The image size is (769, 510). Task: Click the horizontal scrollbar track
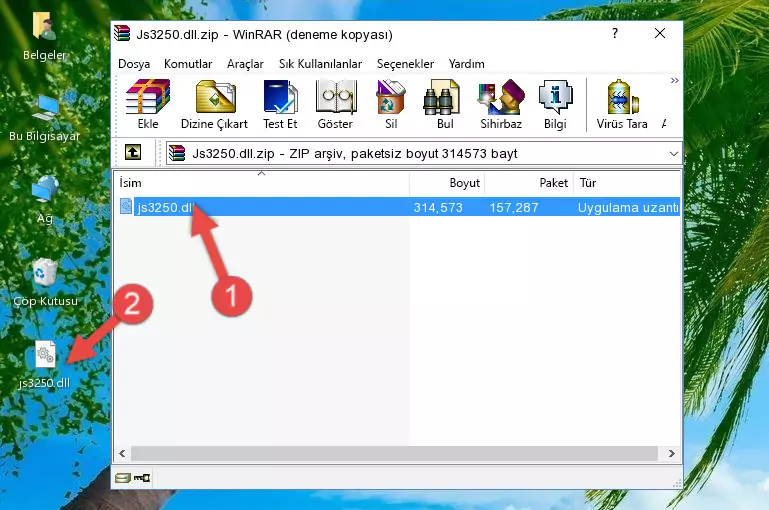(x=394, y=454)
